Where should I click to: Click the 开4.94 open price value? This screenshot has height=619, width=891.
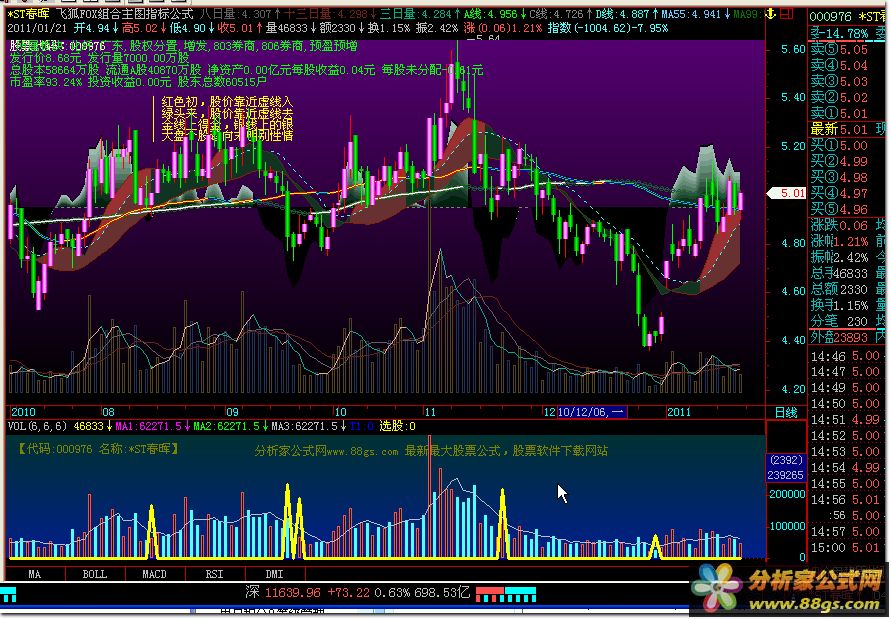(91, 28)
